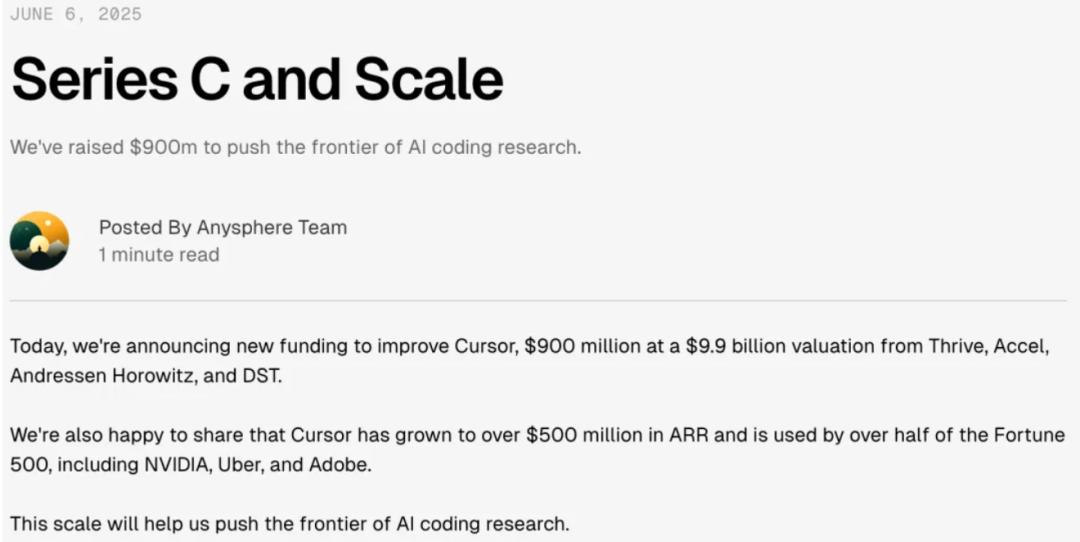Click the Anysphere Team avatar image

(x=39, y=241)
